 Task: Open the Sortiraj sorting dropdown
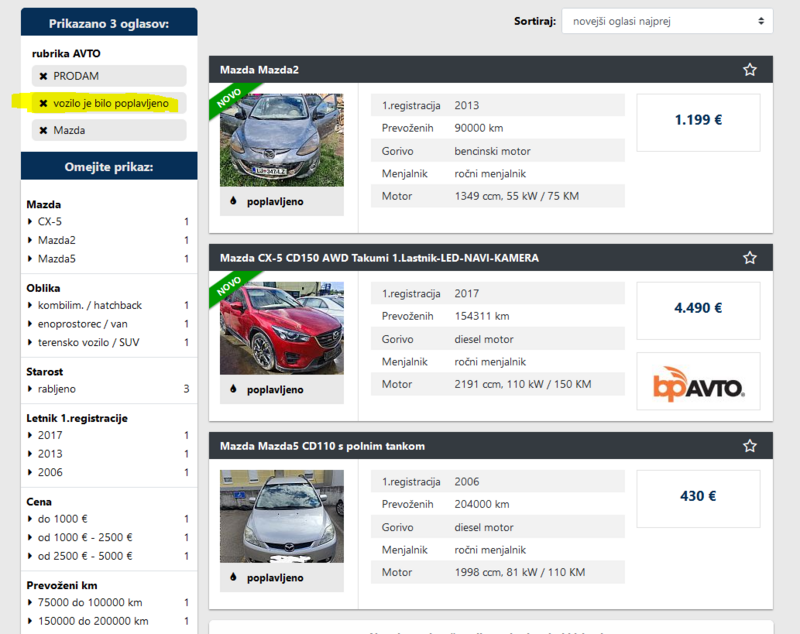click(667, 21)
